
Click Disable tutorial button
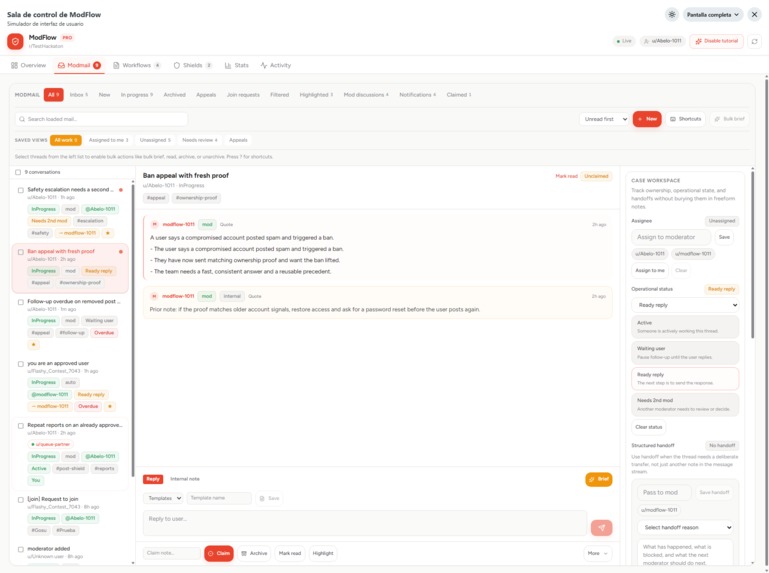[x=717, y=41]
